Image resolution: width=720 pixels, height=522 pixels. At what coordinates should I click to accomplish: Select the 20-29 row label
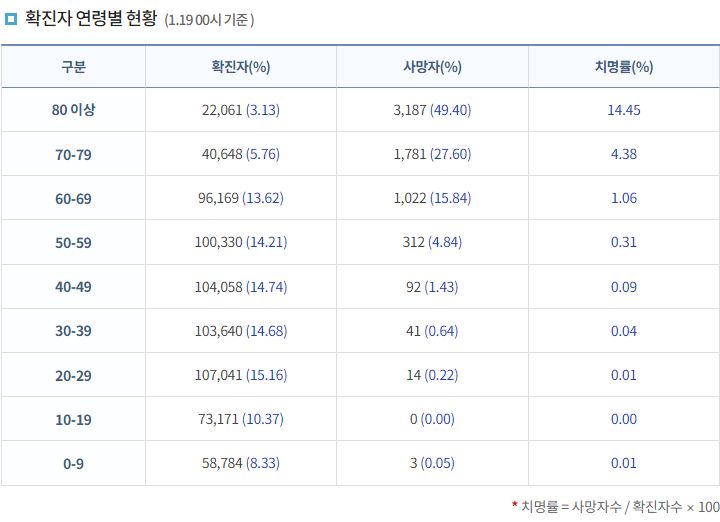pyautogui.click(x=73, y=376)
